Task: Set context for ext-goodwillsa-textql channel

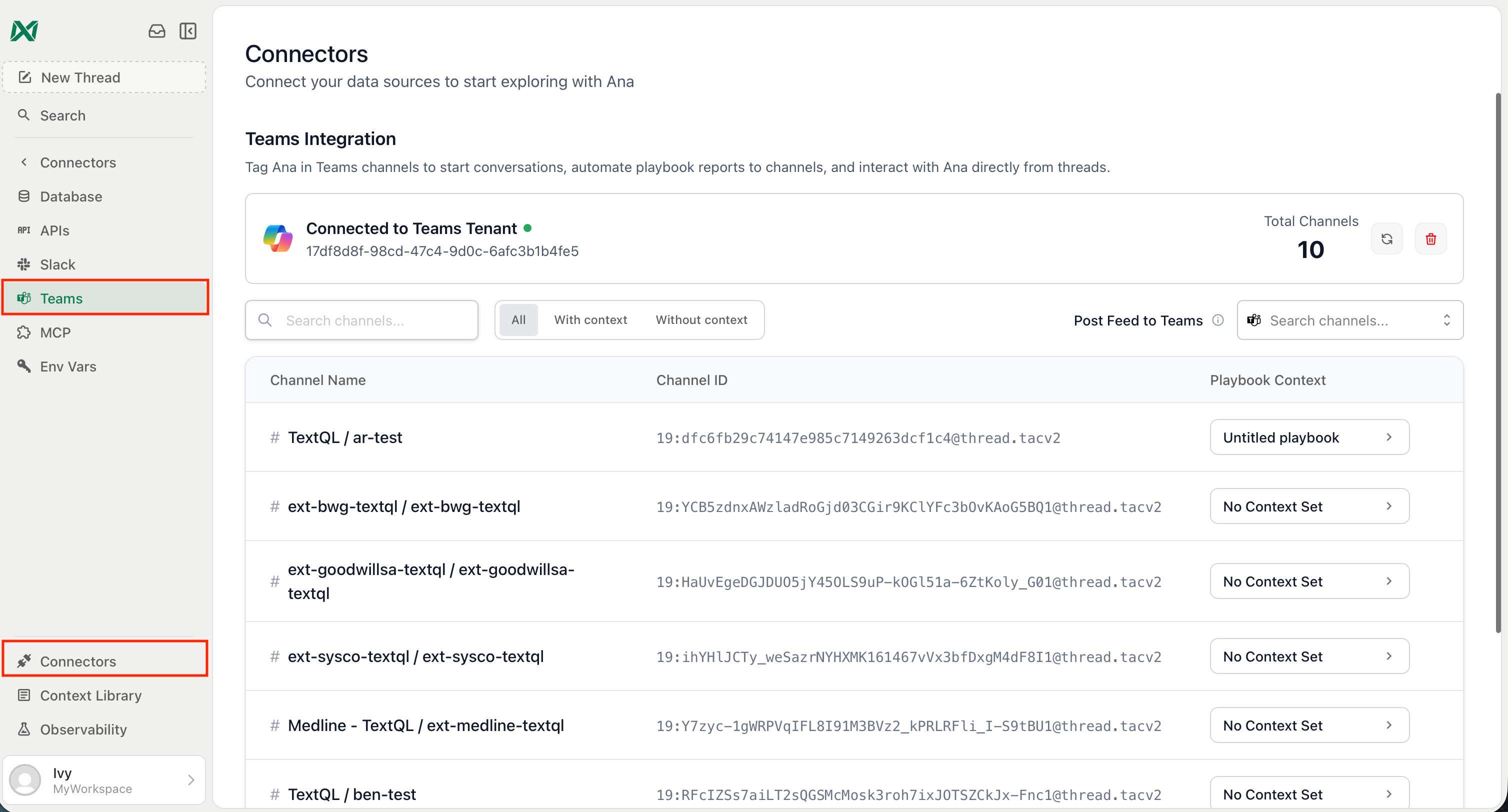Action: 1309,581
